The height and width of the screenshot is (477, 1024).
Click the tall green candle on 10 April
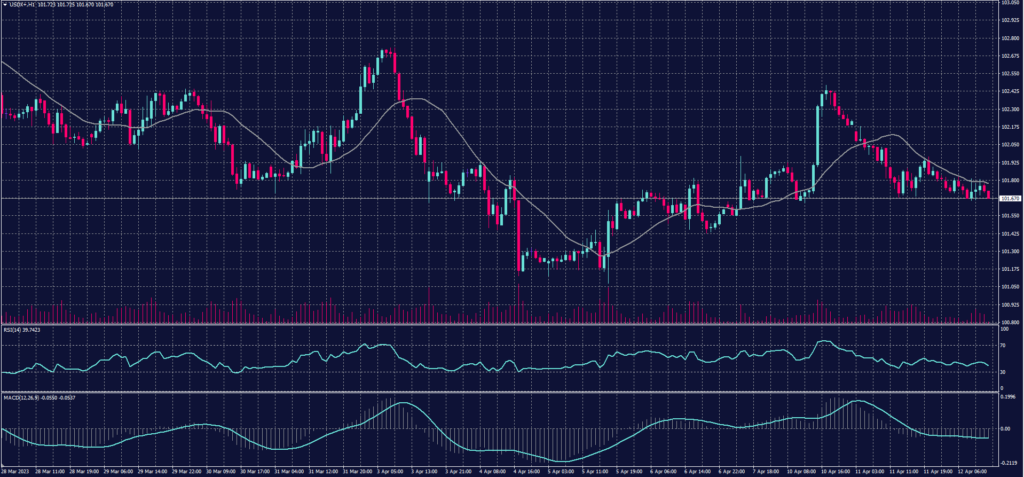(x=819, y=135)
